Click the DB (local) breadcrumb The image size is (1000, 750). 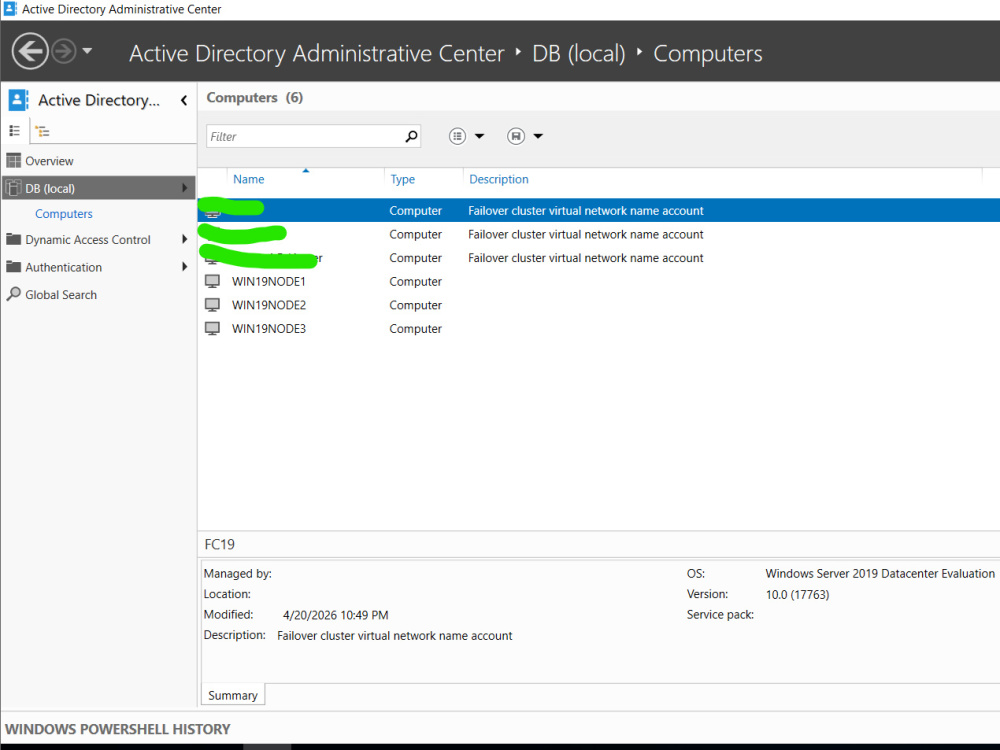[x=578, y=54]
